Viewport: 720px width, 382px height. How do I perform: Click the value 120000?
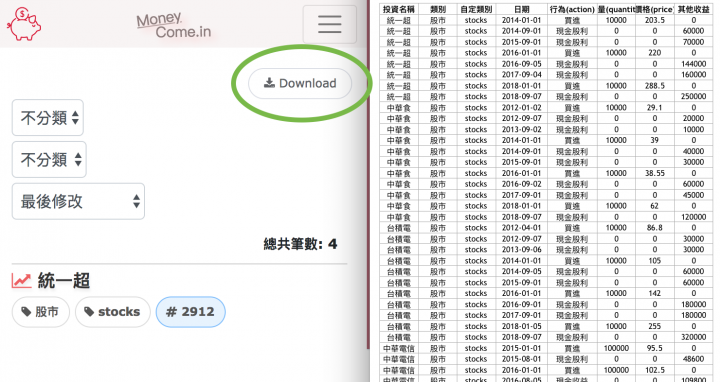coord(693,217)
